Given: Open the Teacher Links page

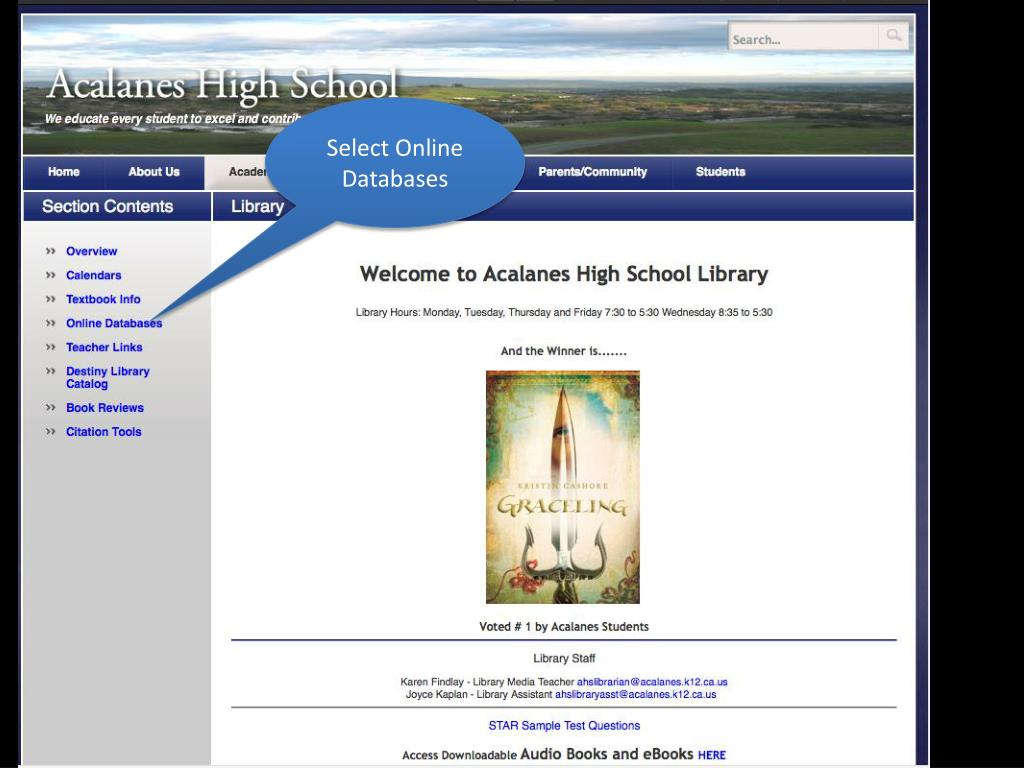Looking at the screenshot, I should point(104,347).
